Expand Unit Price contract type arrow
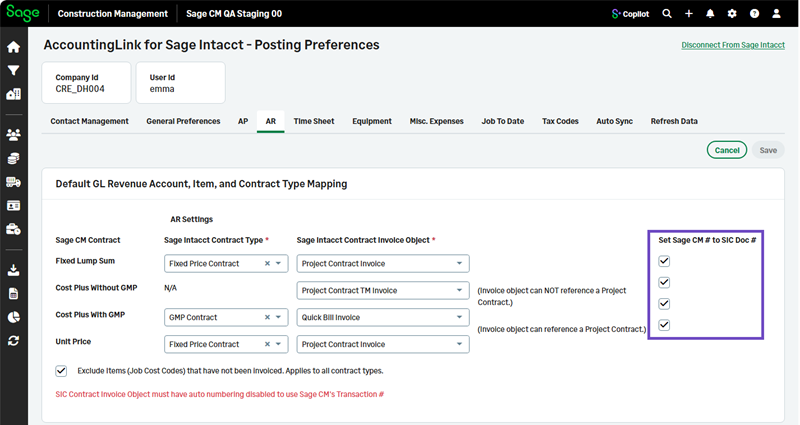This screenshot has width=800, height=425. tap(279, 344)
